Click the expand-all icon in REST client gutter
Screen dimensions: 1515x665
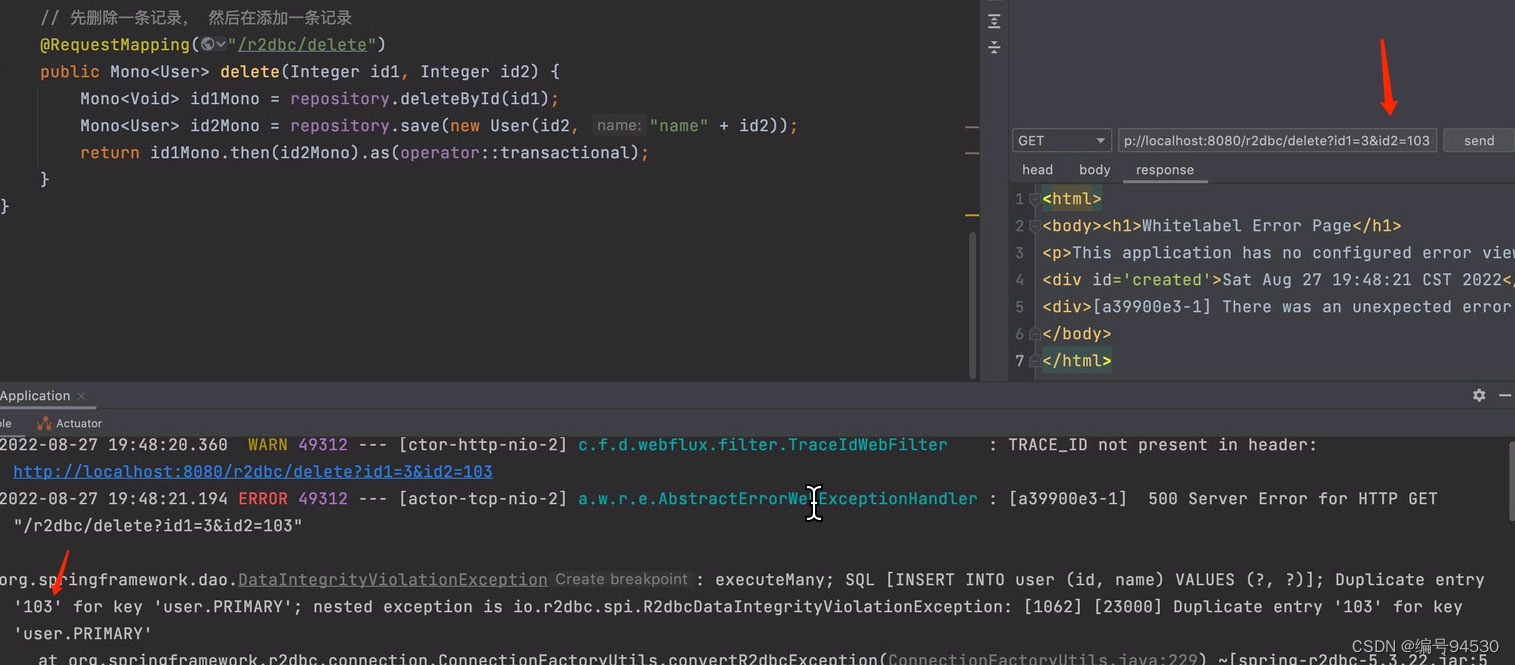tap(994, 21)
